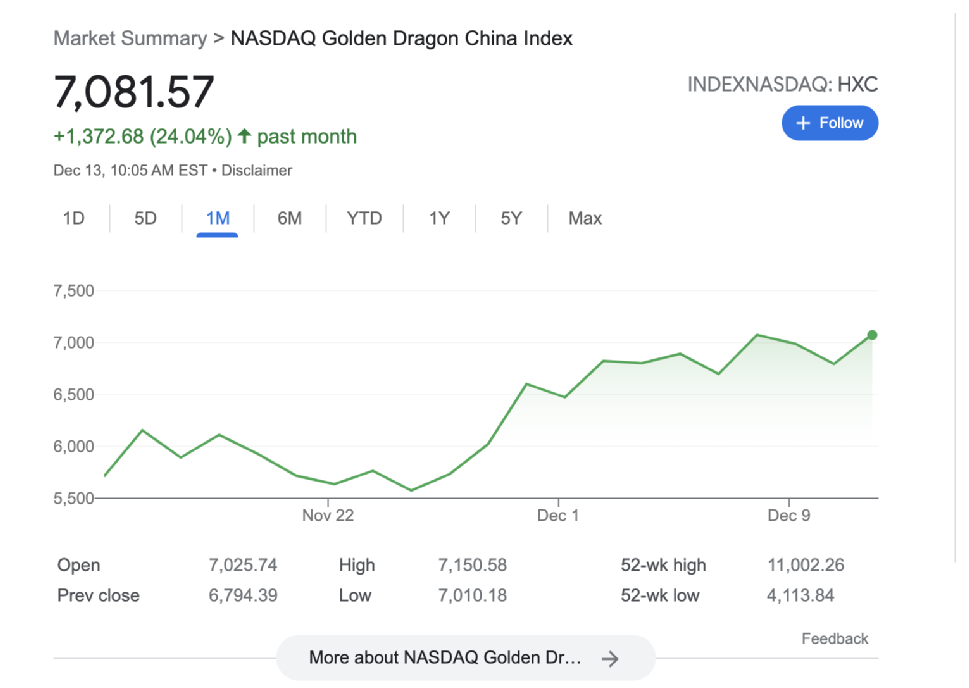This screenshot has height=688, width=969.
Task: Click the 6,500 y-axis label
Action: (x=74, y=395)
